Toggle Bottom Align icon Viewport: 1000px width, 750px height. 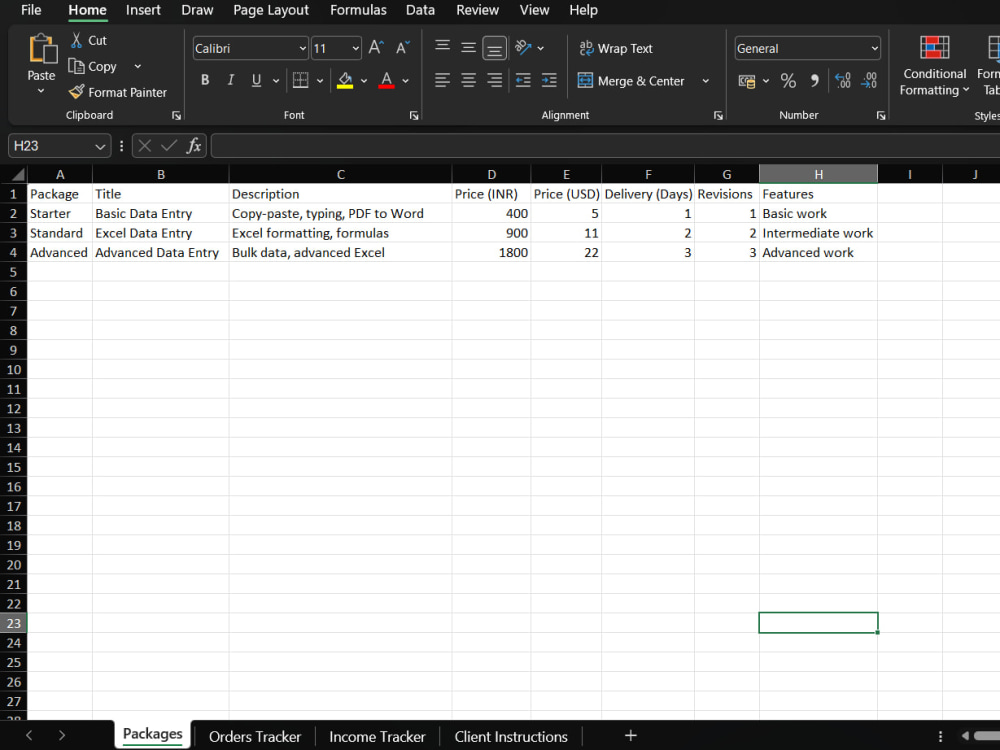point(494,48)
